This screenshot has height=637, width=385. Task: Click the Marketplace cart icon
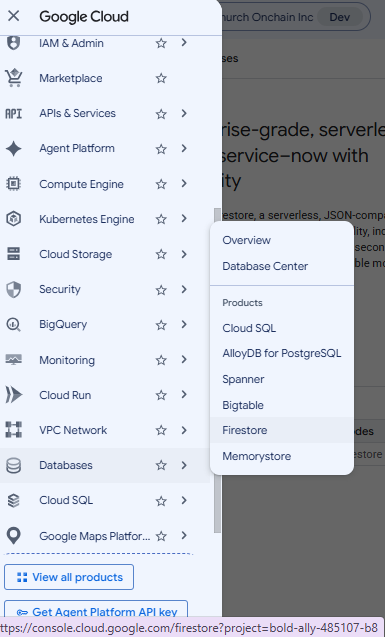[x=13, y=78]
